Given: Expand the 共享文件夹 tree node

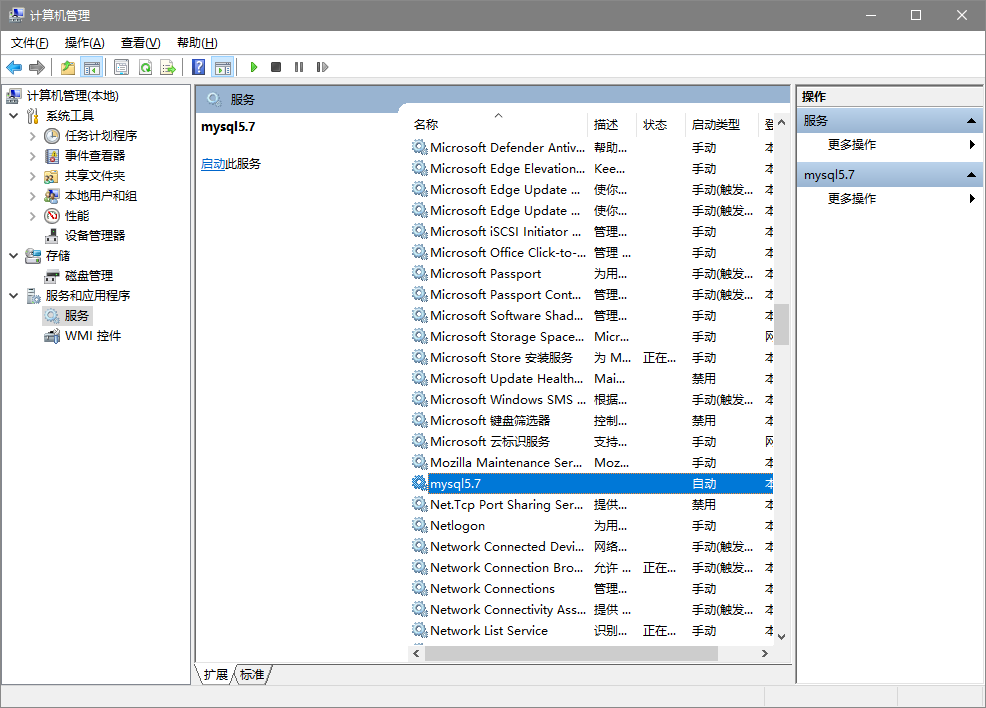Looking at the screenshot, I should point(33,176).
